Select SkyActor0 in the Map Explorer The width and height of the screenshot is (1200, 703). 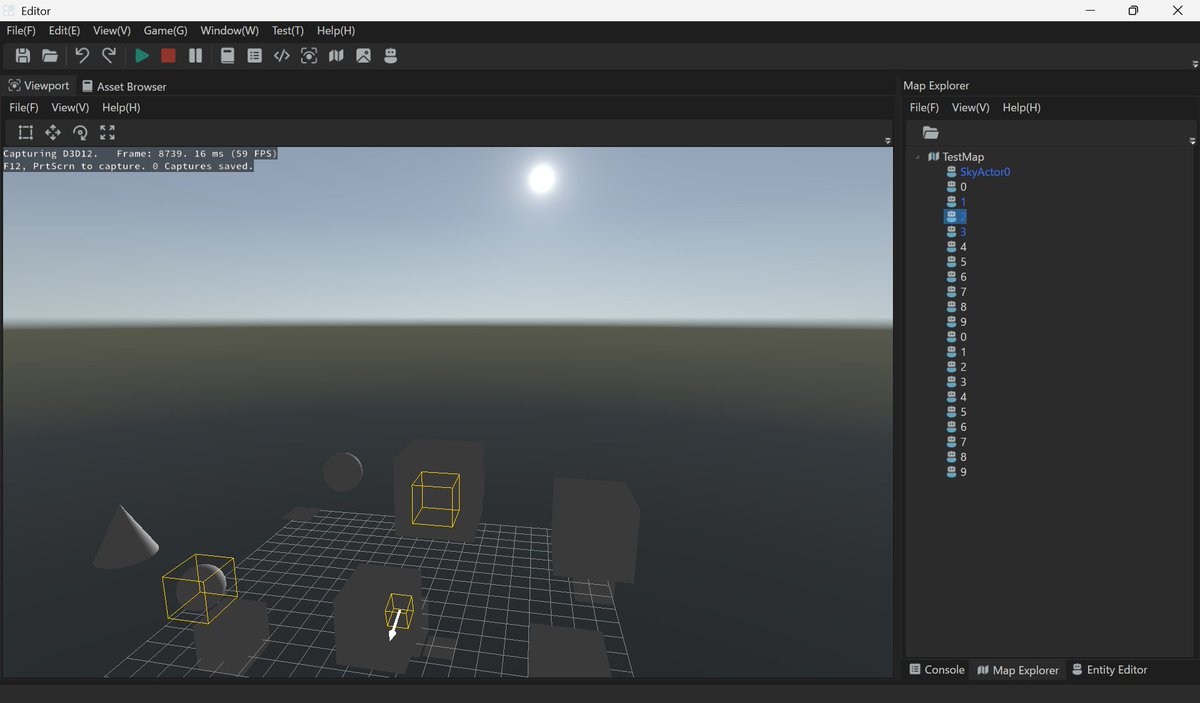pyautogui.click(x=985, y=172)
